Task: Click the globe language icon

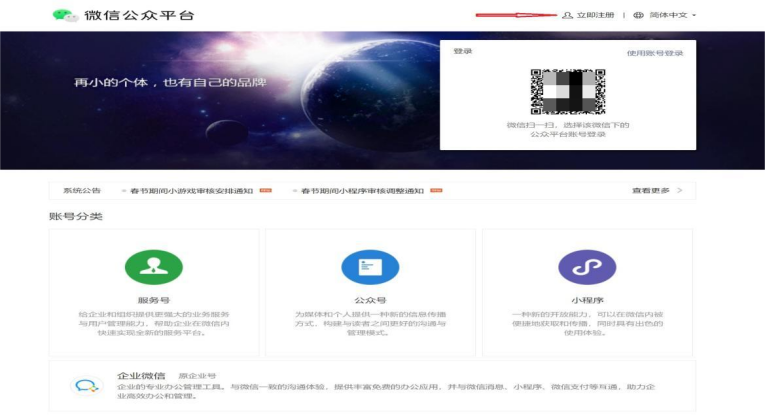Action: point(638,15)
